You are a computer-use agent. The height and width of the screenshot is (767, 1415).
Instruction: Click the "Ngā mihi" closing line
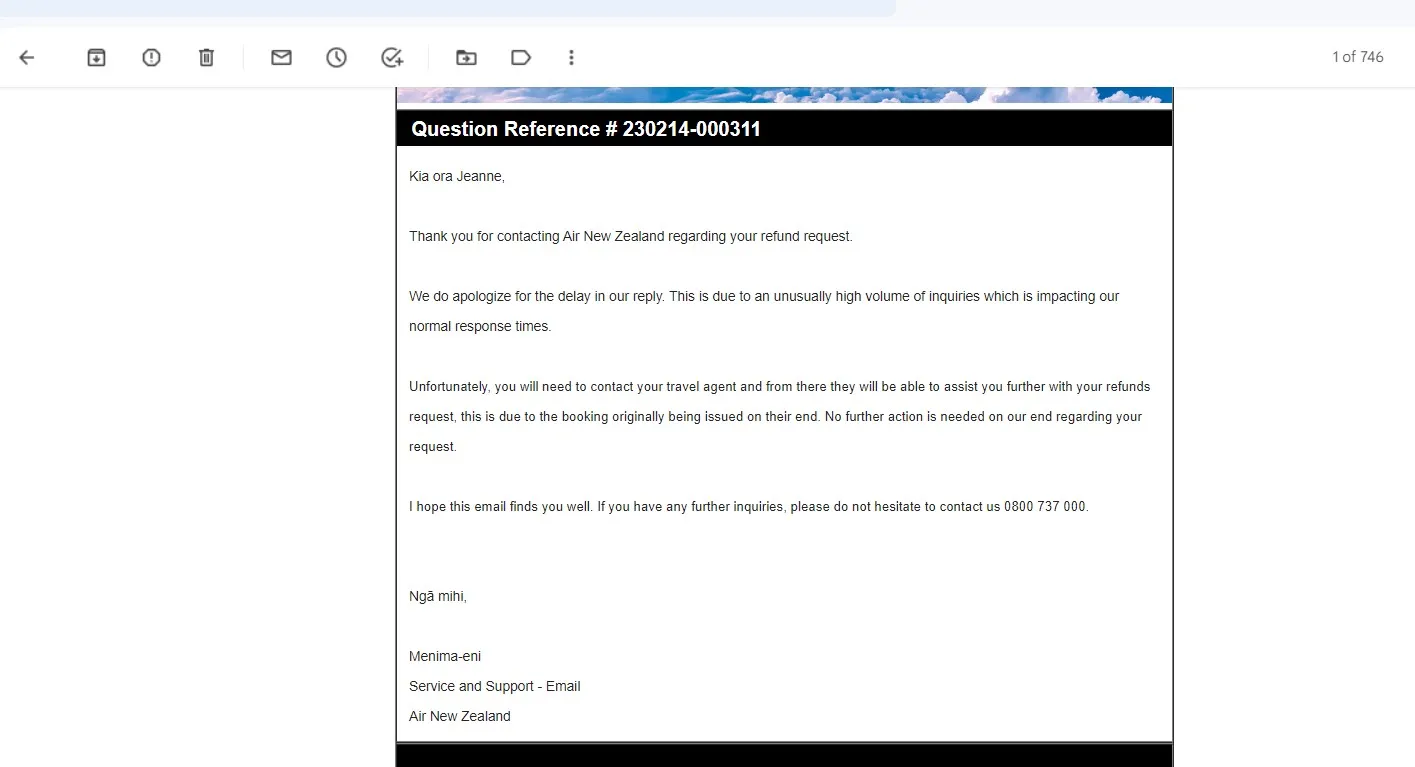[x=438, y=597]
